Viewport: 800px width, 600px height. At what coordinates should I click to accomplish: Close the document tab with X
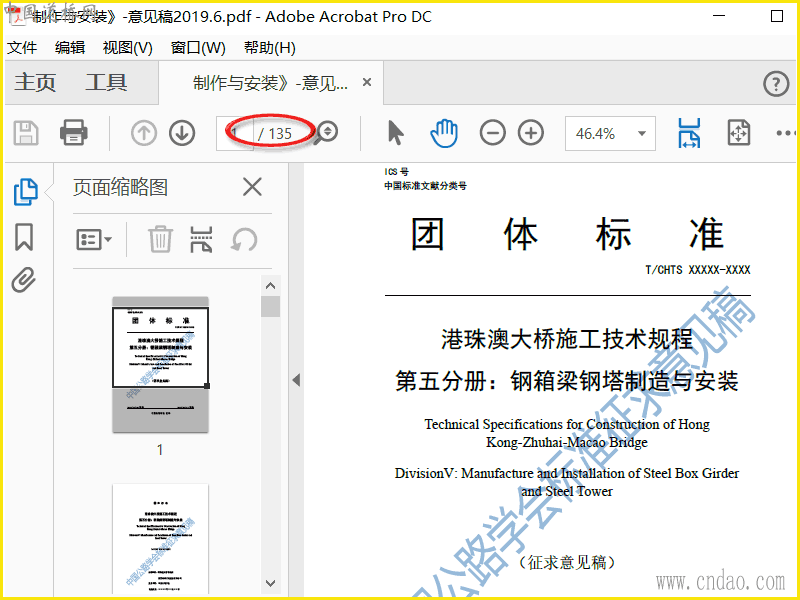coord(367,82)
